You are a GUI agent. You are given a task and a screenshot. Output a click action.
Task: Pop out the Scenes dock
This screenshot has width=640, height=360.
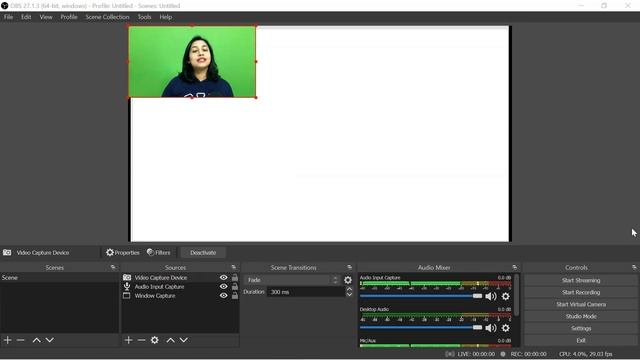(113, 267)
